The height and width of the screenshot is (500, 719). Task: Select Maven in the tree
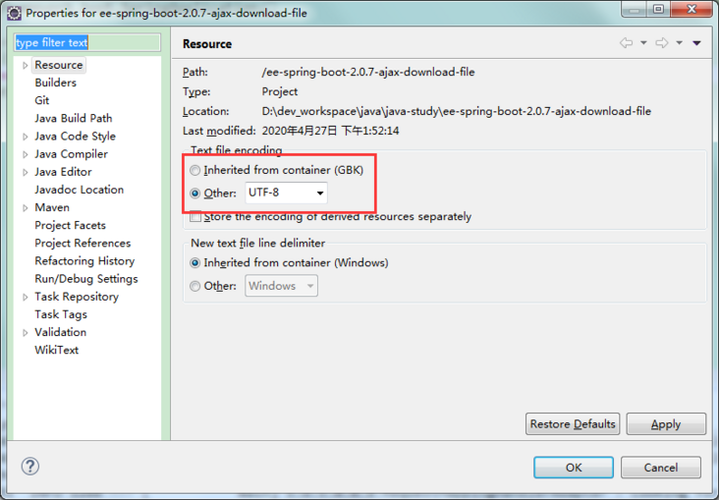click(52, 208)
